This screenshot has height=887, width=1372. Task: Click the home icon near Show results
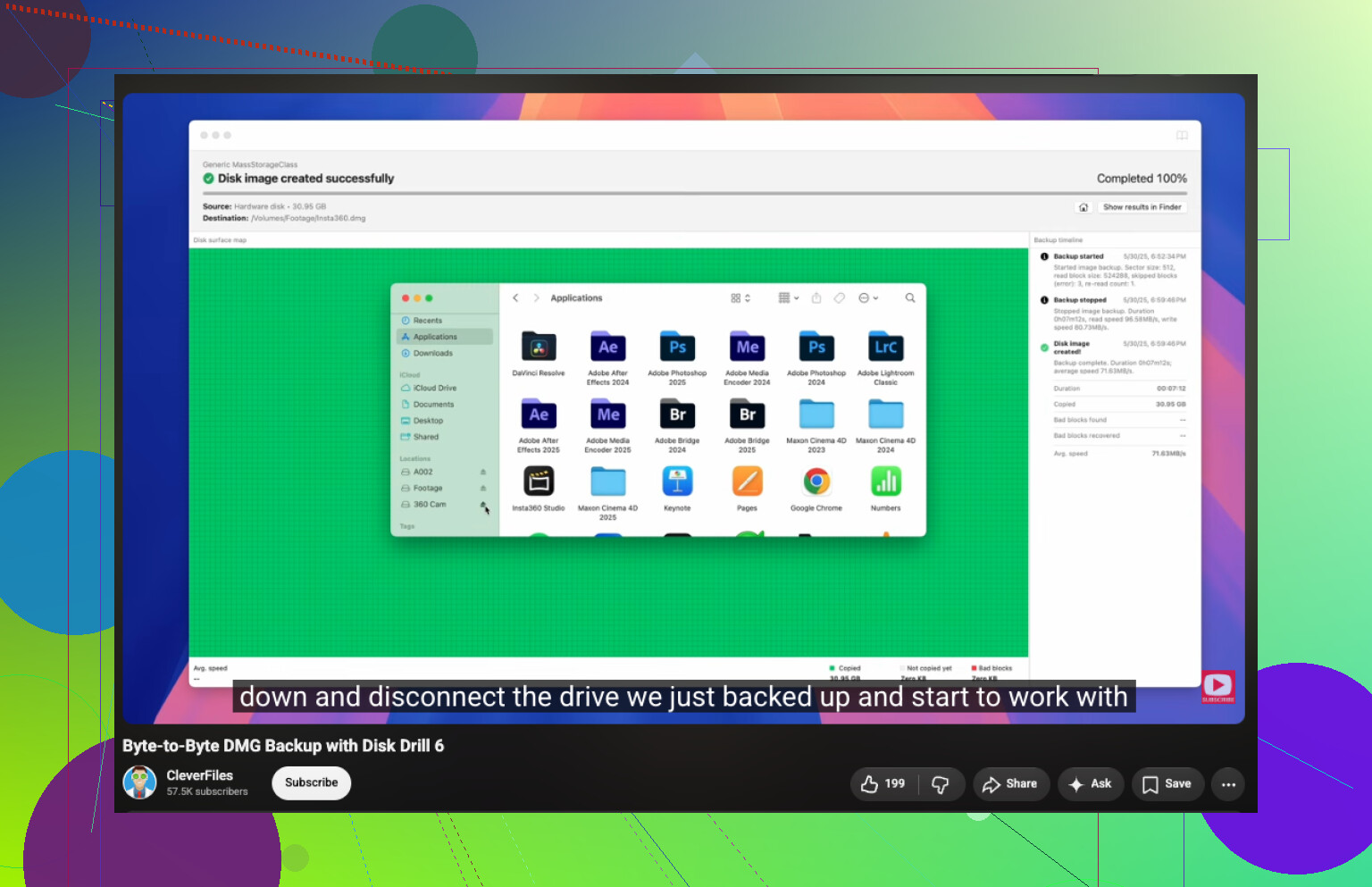(x=1083, y=207)
